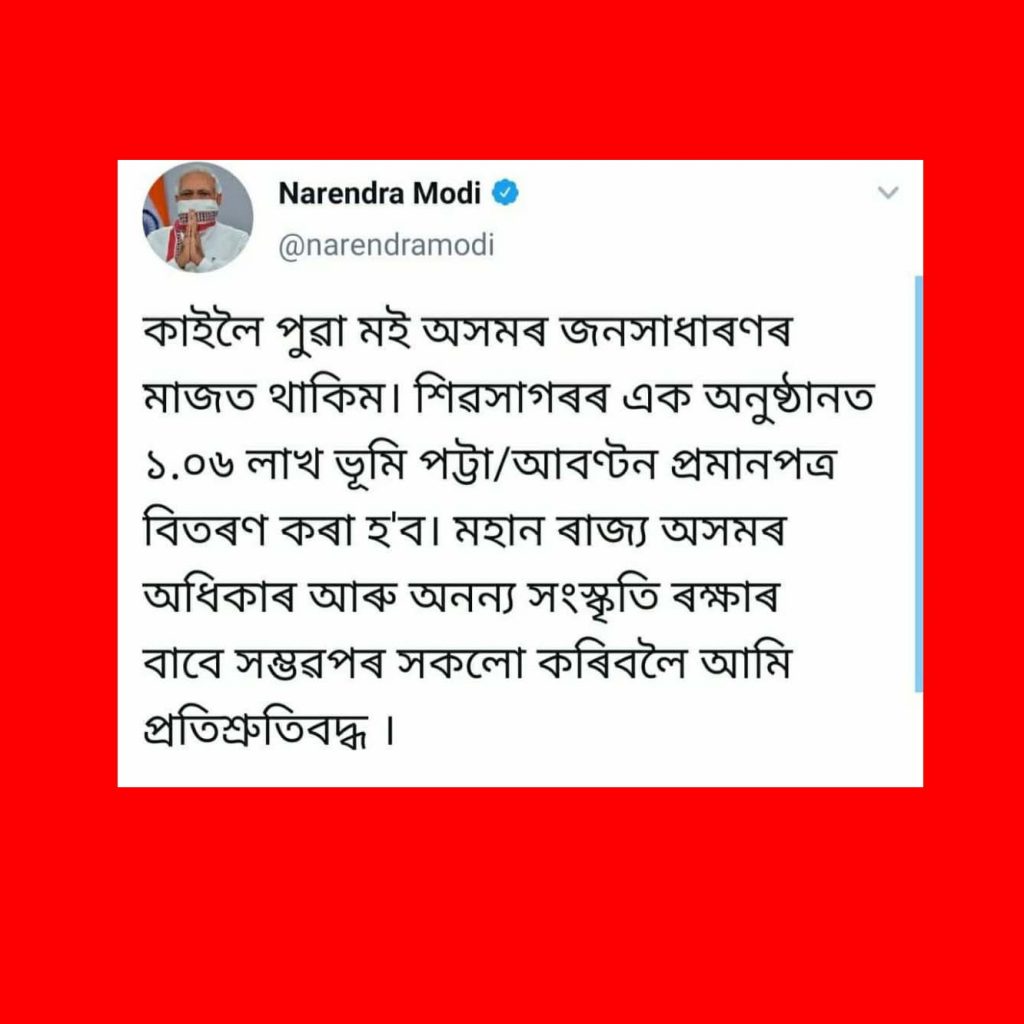1024x1024 pixels.
Task: Click the word কৰিবলৈ in the sixth line
Action: (612, 661)
